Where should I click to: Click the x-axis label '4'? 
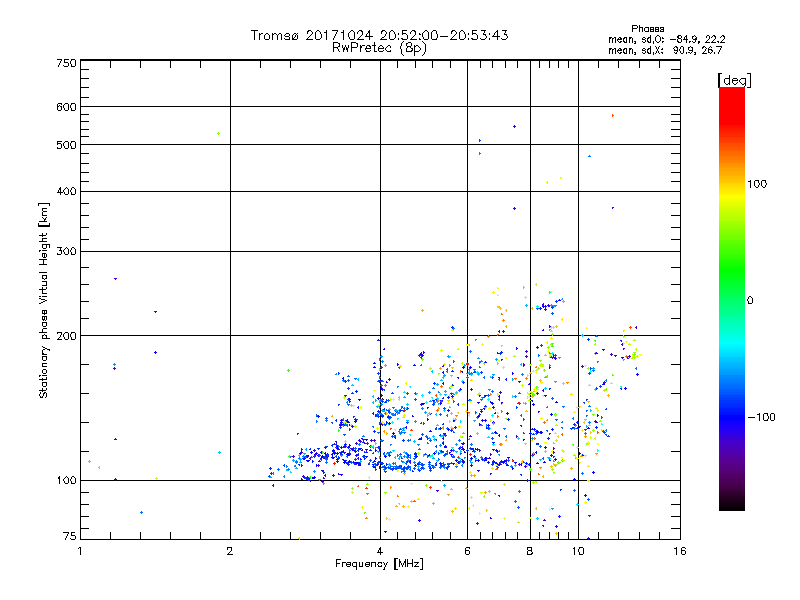[x=380, y=551]
